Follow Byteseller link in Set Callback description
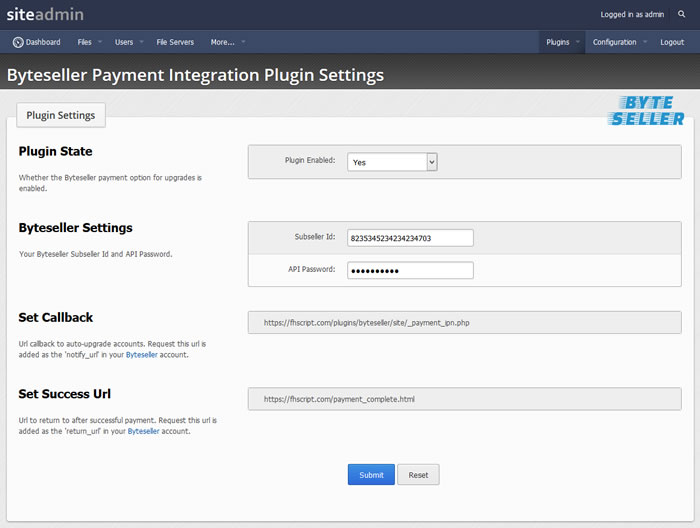The height and width of the screenshot is (528, 700). coord(142,355)
